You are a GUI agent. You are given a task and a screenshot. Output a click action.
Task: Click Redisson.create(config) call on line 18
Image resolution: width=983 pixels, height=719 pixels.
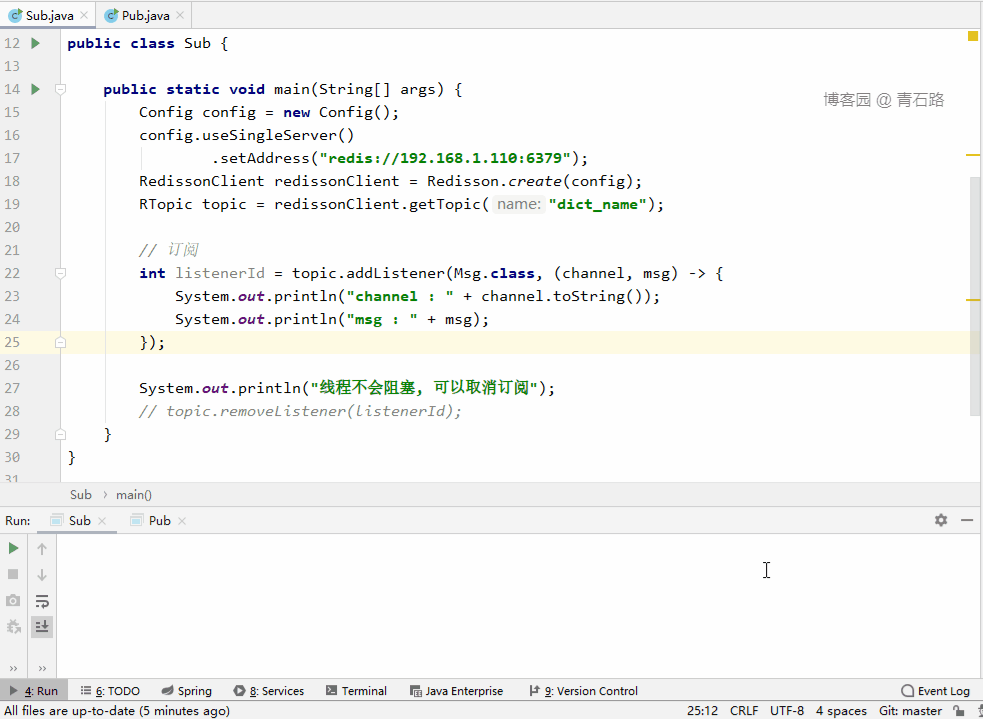(530, 181)
